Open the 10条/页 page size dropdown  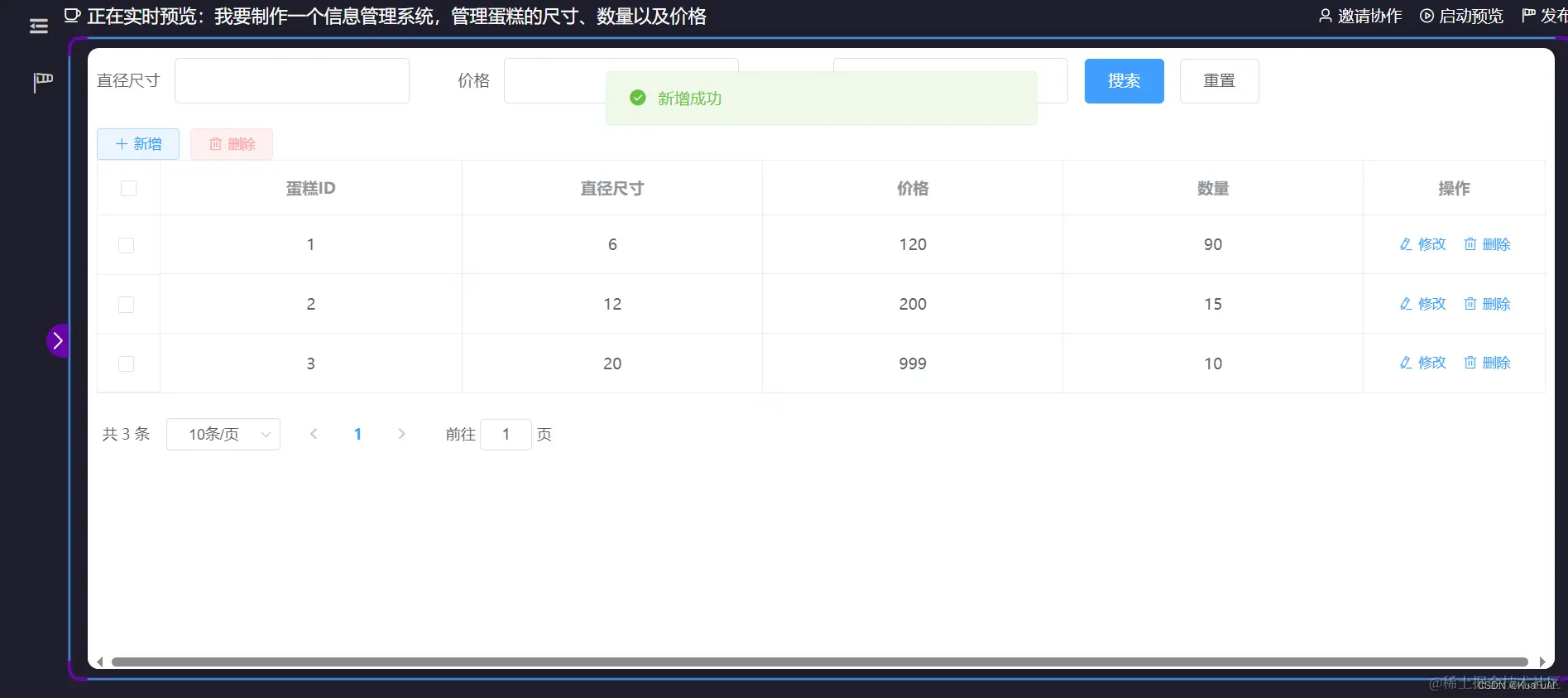click(223, 434)
